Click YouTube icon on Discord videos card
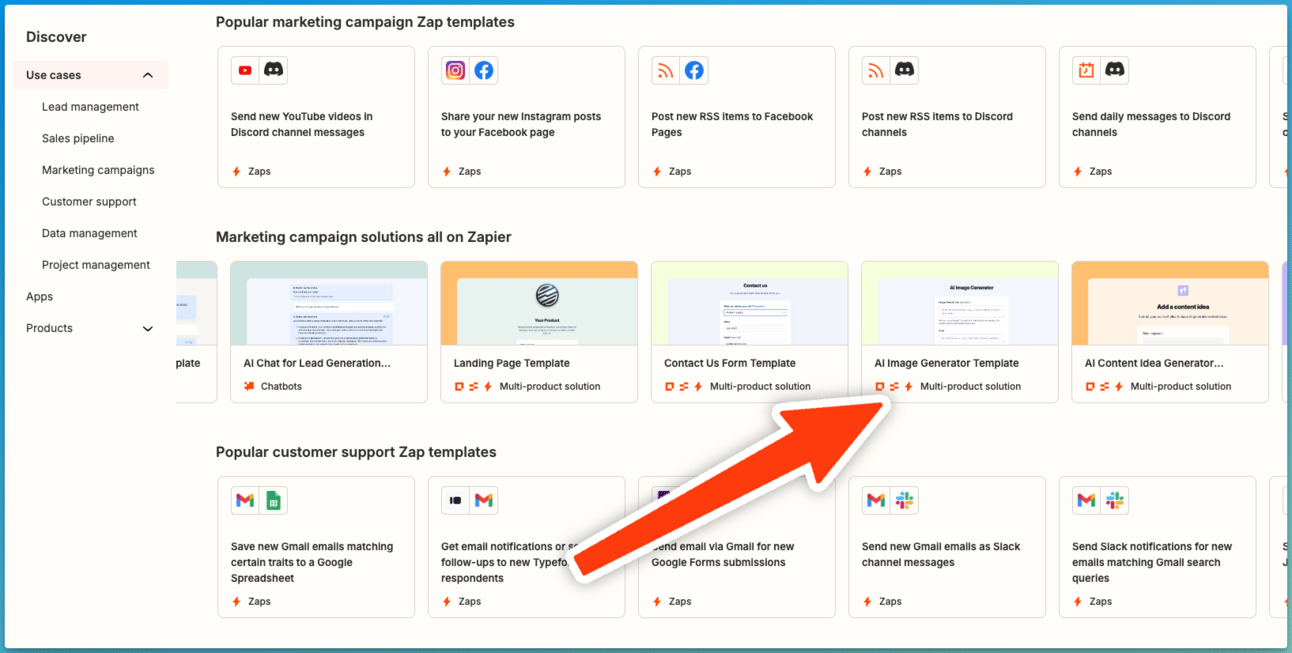The height and width of the screenshot is (653, 1292). pos(245,70)
